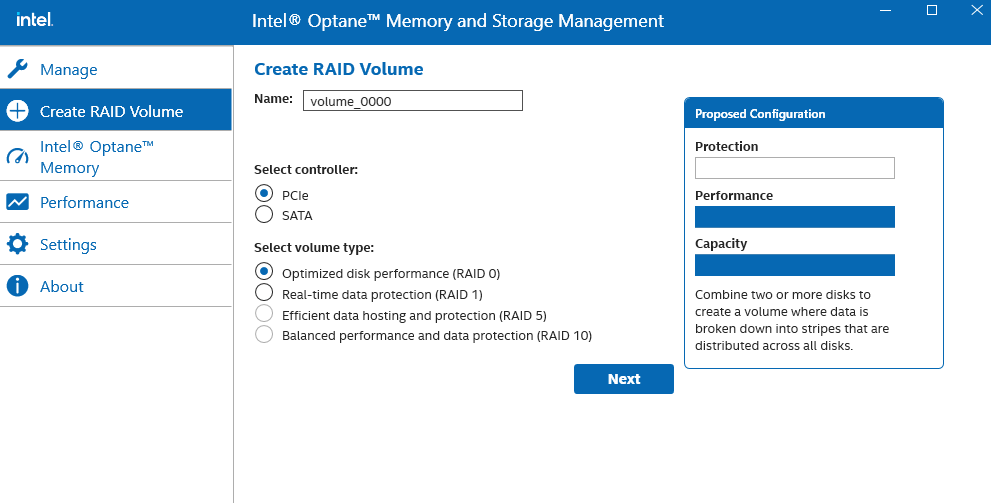Click the About info icon
Screen dimensions: 991x503
[18, 286]
